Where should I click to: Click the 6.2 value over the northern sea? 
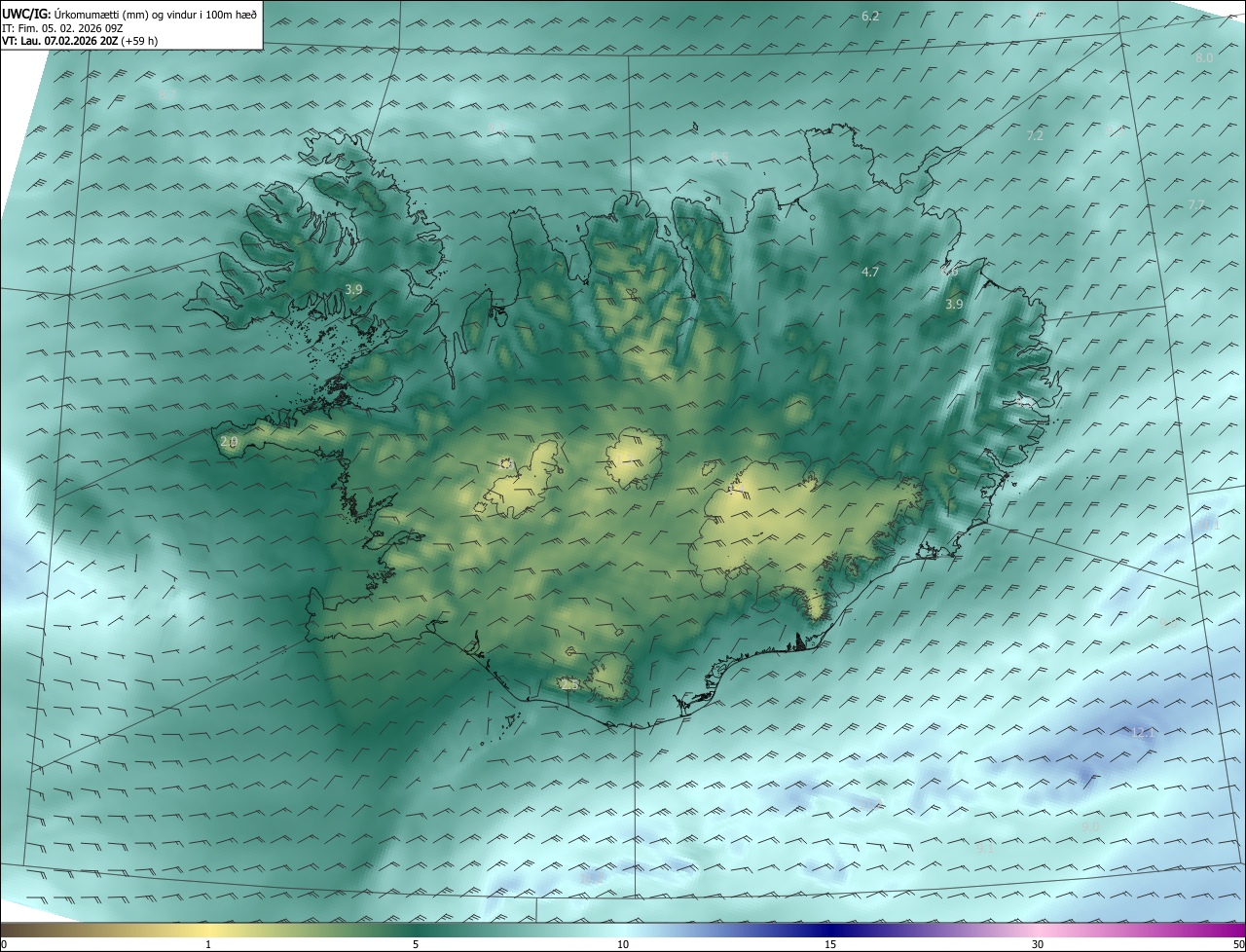pos(870,17)
